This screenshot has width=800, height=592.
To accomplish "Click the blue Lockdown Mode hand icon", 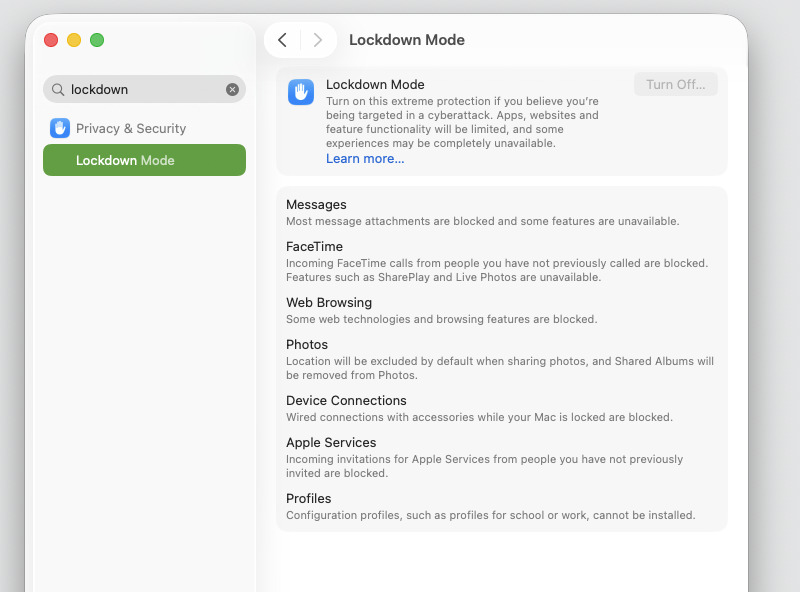I will click(x=301, y=92).
